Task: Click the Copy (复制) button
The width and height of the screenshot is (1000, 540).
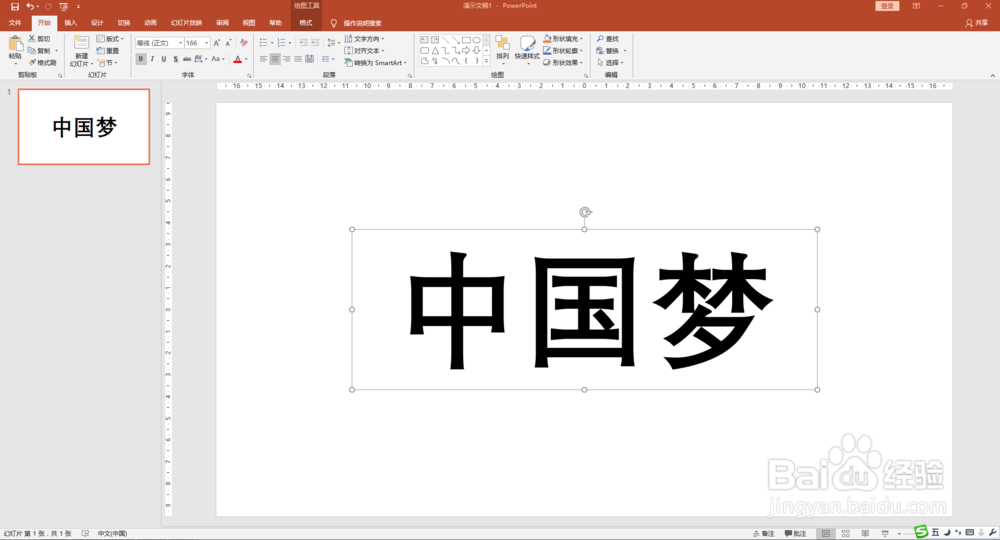Action: click(x=39, y=50)
